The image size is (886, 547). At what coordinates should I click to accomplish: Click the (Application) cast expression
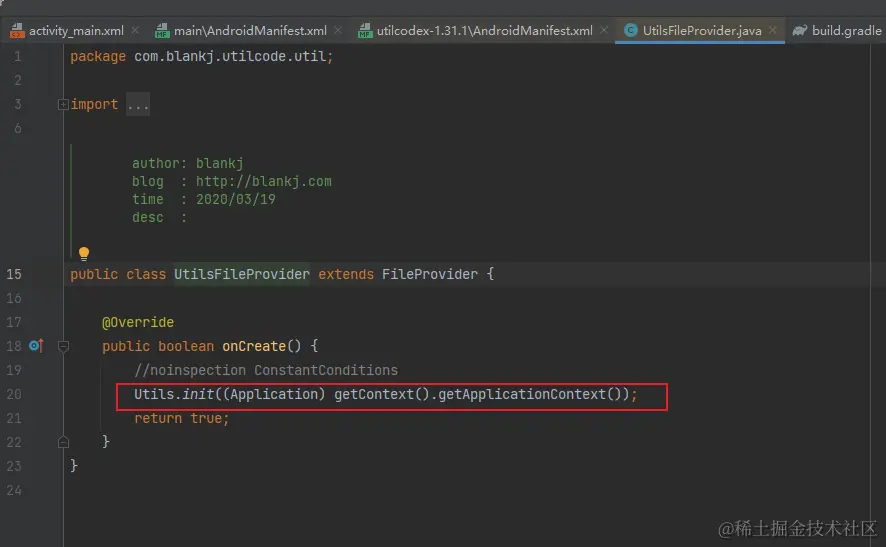point(273,394)
